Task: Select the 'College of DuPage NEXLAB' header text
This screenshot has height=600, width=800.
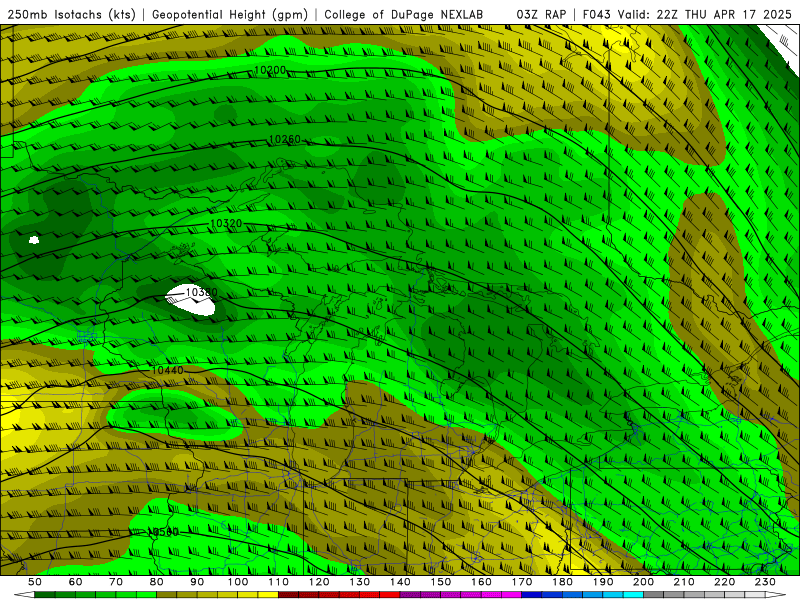Action: [x=404, y=14]
